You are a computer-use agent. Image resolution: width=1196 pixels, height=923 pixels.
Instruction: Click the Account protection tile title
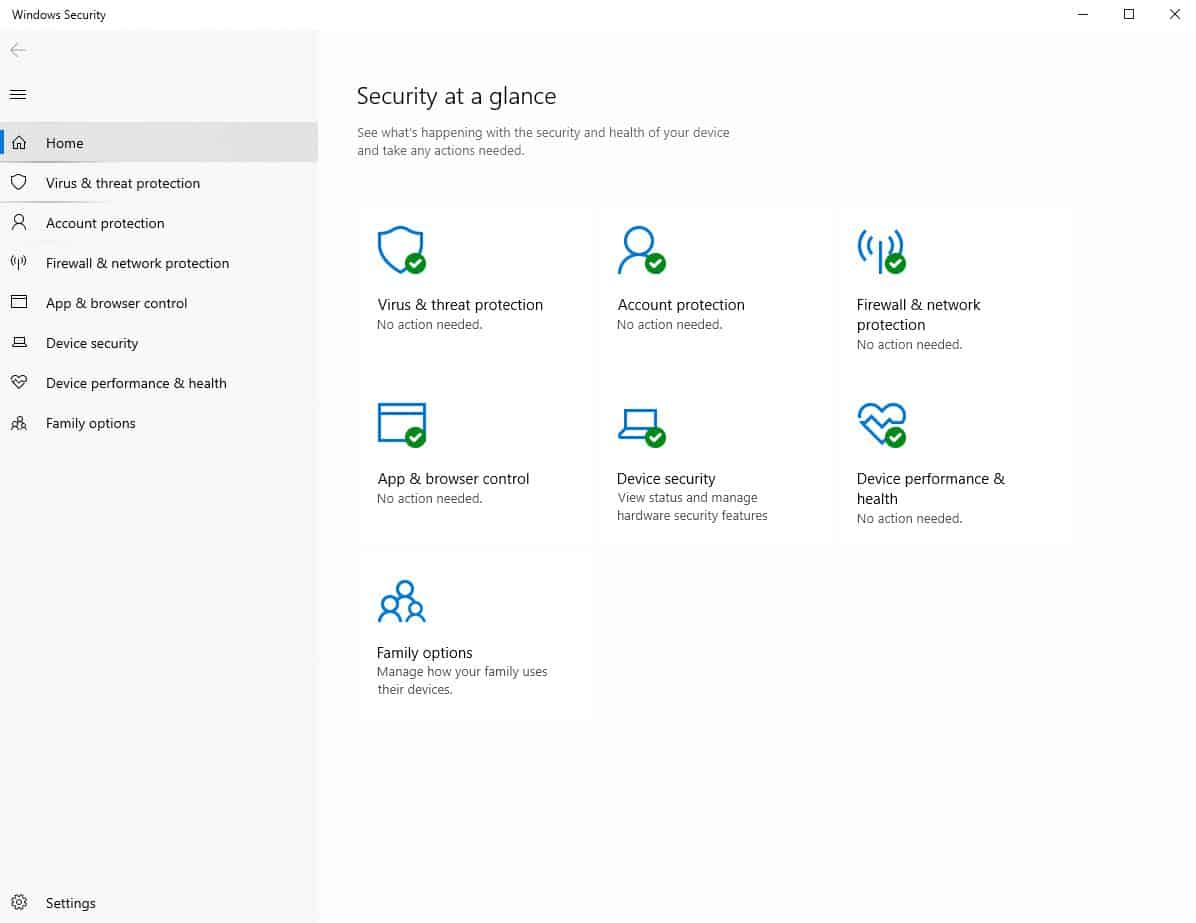coord(680,304)
